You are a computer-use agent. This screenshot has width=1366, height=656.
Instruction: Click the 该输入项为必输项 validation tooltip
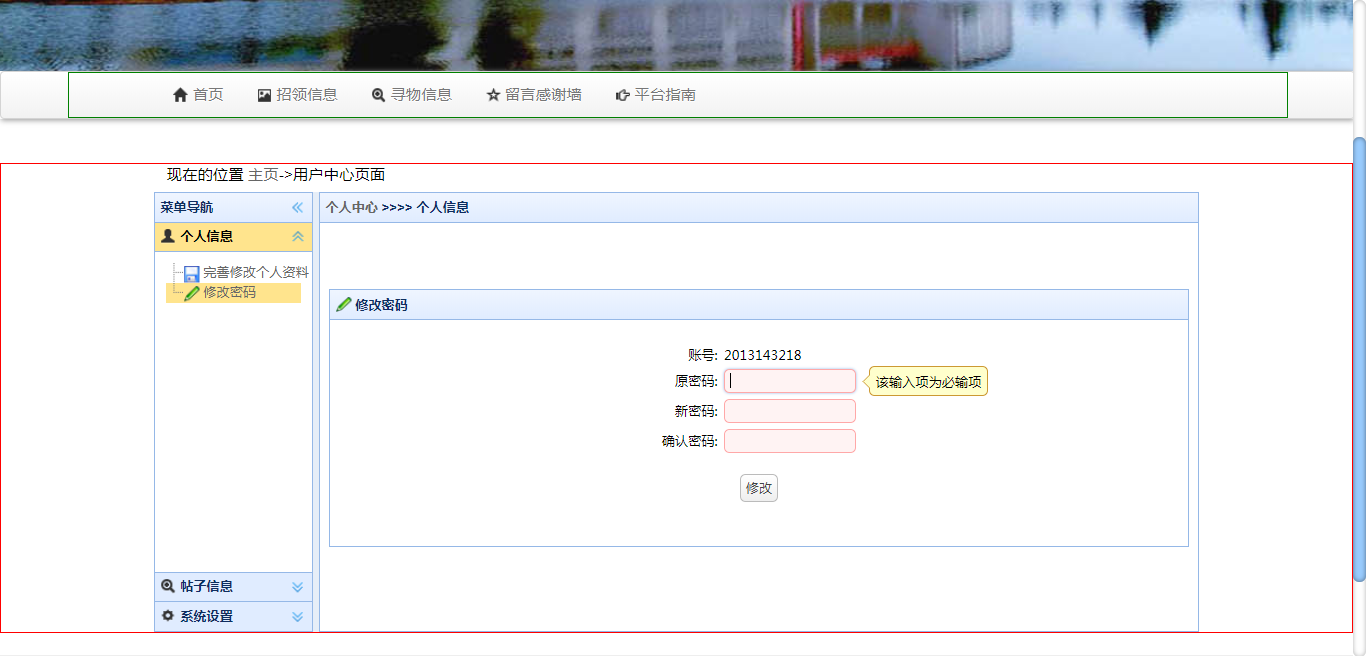[x=929, y=381]
